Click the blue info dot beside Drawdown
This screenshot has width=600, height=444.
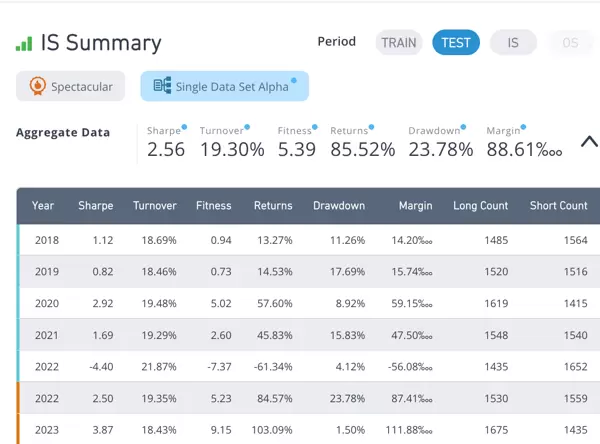click(464, 127)
